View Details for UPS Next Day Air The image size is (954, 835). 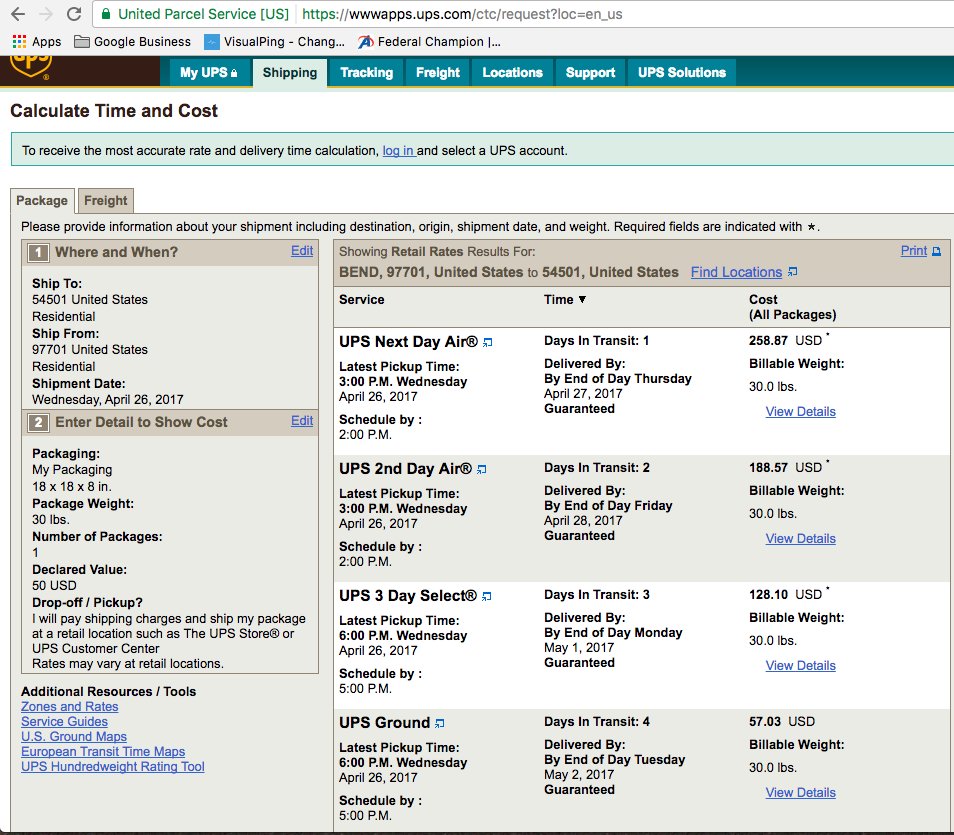[800, 411]
